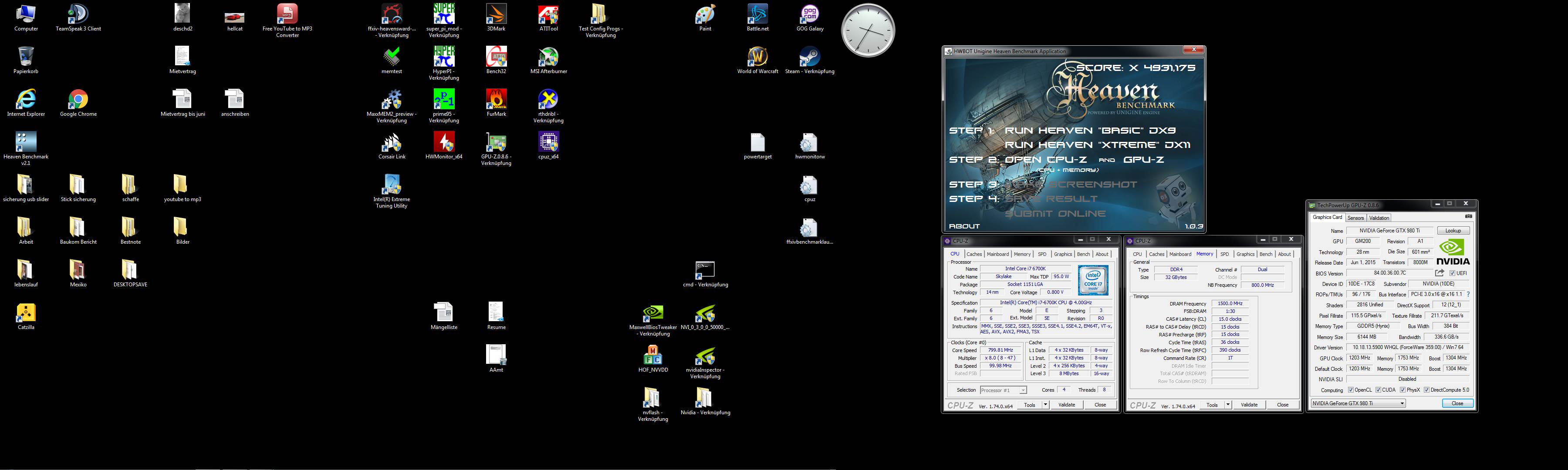Click the Lookup button in GPU-Z
This screenshot has height=470, width=1568.
pos(1453,231)
